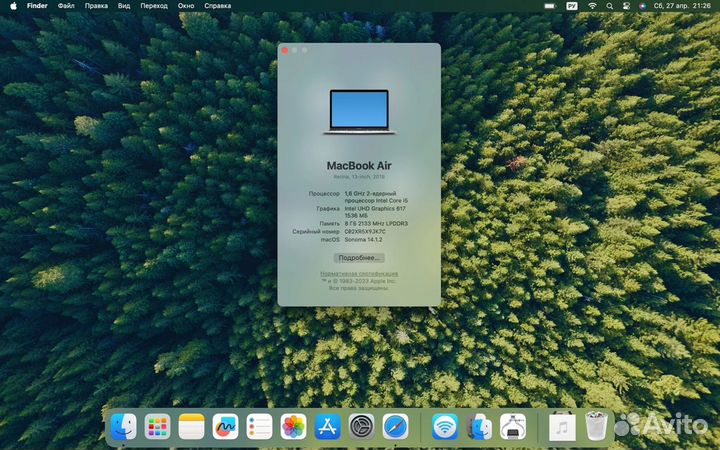The width and height of the screenshot is (720, 450).
Task: Open Launchpad in the Dock
Action: pyautogui.click(x=158, y=427)
